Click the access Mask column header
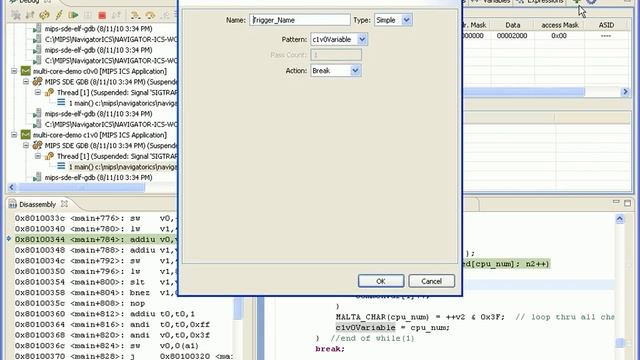 pyautogui.click(x=559, y=25)
